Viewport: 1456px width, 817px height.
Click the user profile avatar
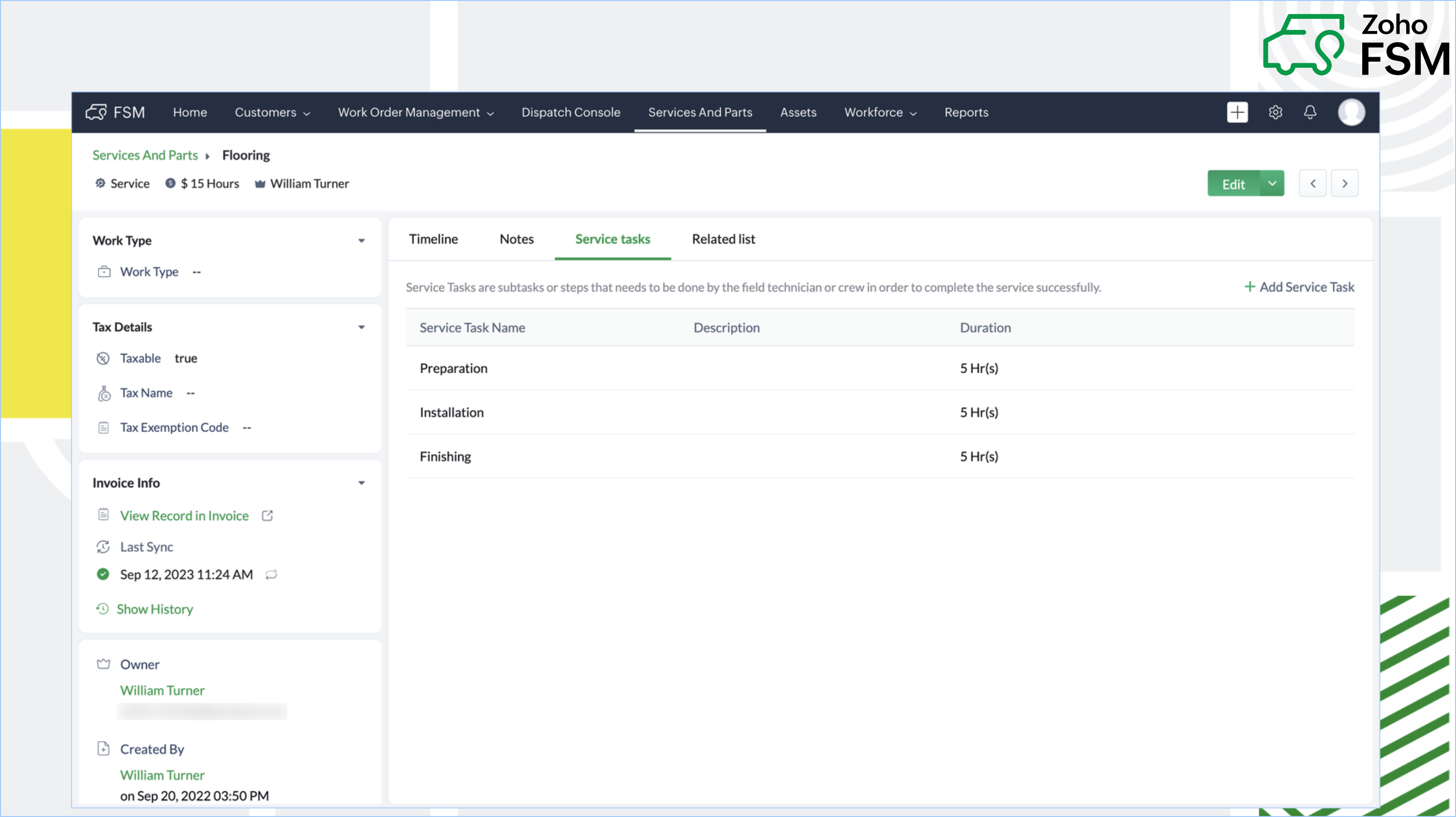click(x=1351, y=112)
